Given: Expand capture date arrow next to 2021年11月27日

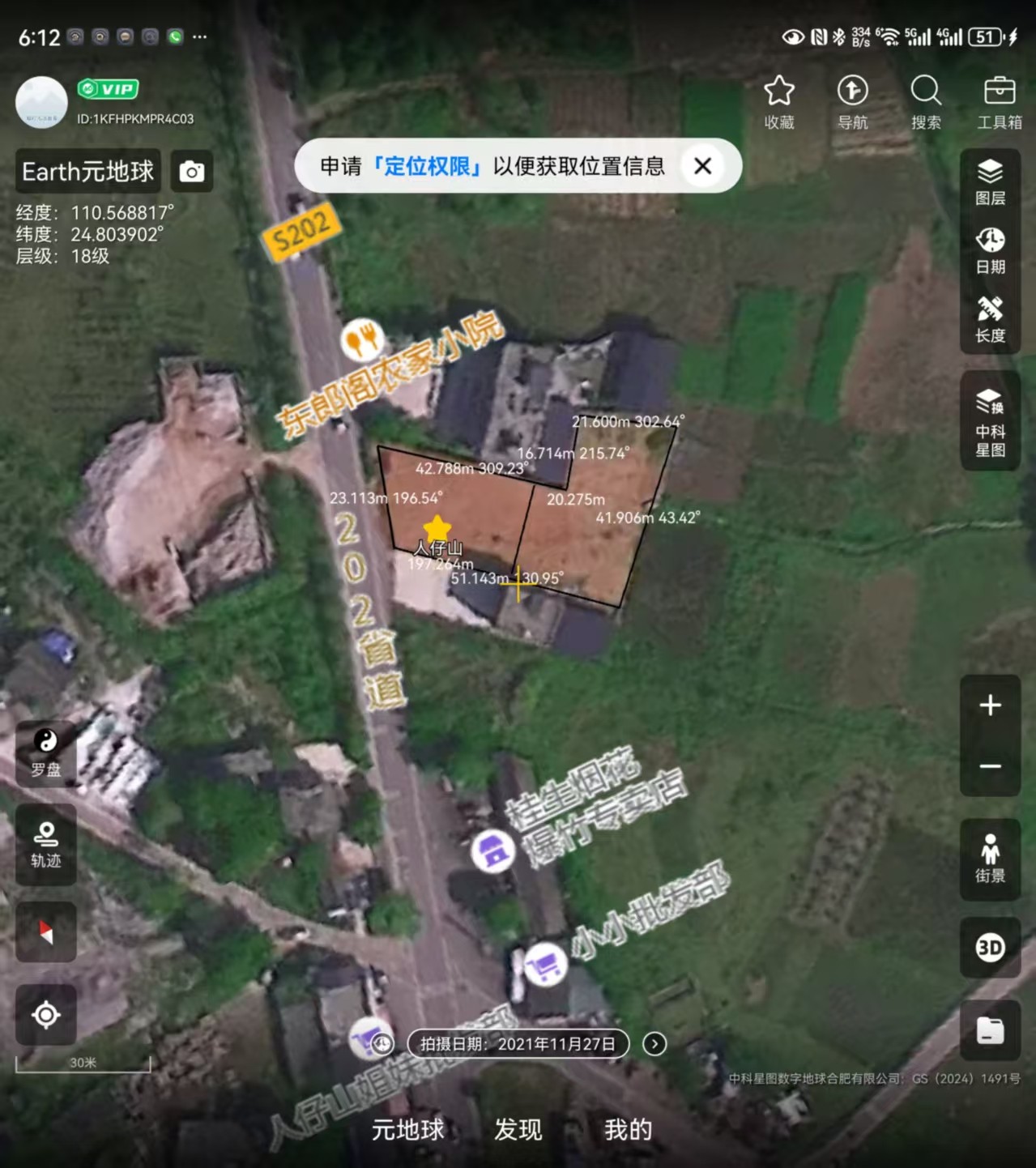Looking at the screenshot, I should click(654, 1044).
